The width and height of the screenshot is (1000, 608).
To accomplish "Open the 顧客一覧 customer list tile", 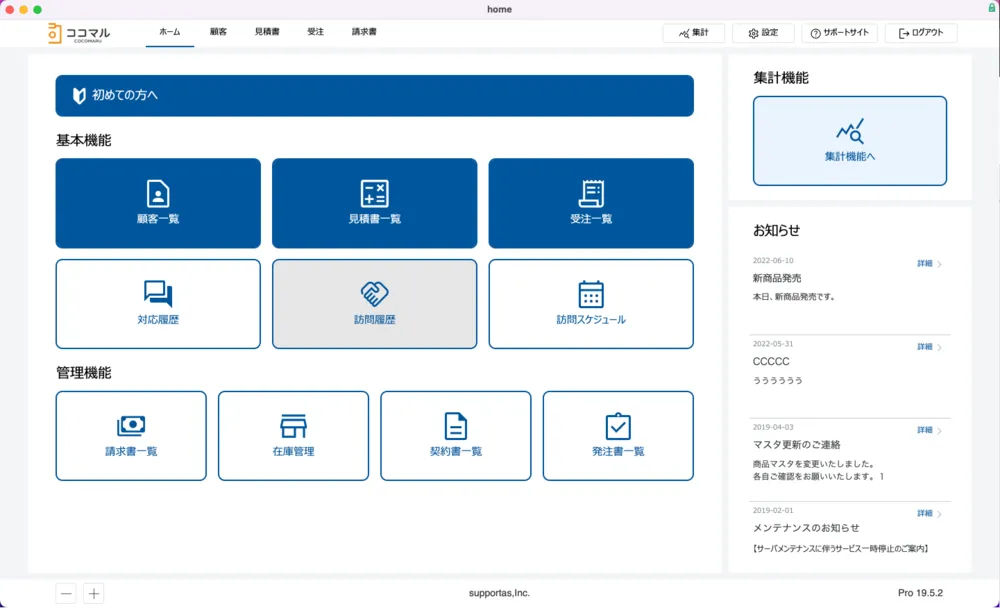I will click(x=158, y=203).
